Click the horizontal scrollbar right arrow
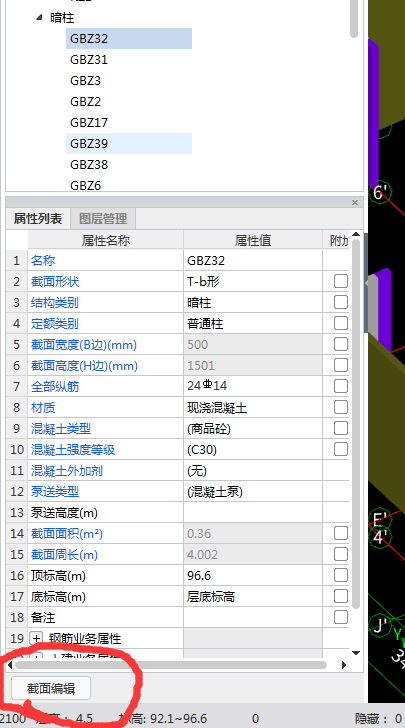The height and width of the screenshot is (728, 405). (344, 665)
